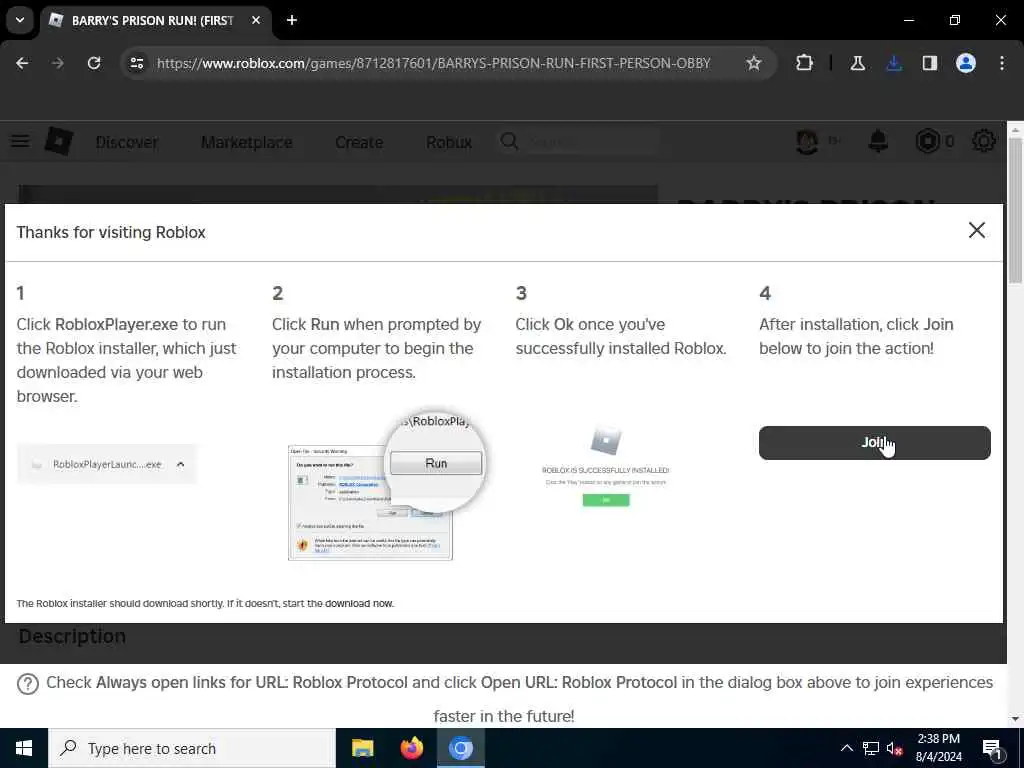Click the Roblox URL address bar
Image resolution: width=1024 pixels, height=768 pixels.
click(433, 63)
